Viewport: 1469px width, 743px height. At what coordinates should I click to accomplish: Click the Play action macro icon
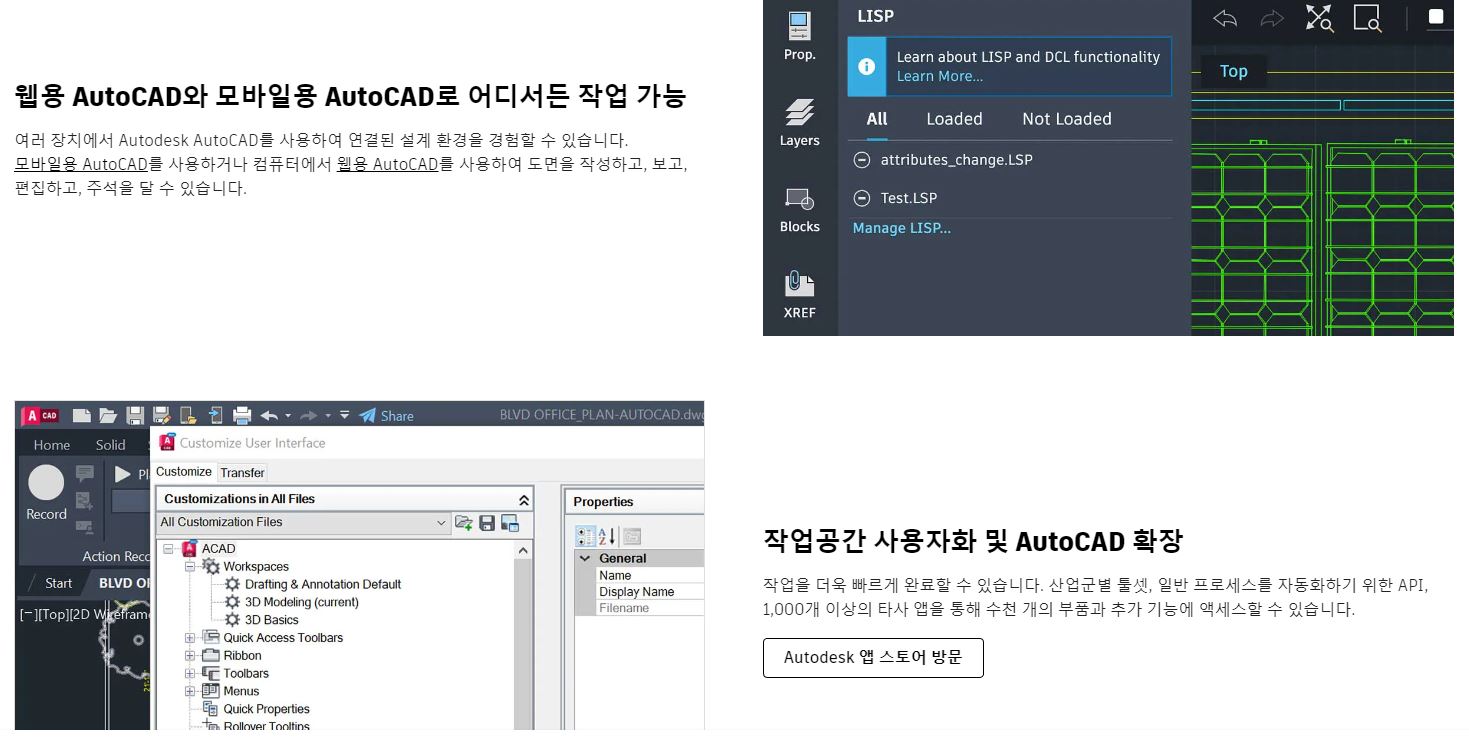tap(124, 474)
